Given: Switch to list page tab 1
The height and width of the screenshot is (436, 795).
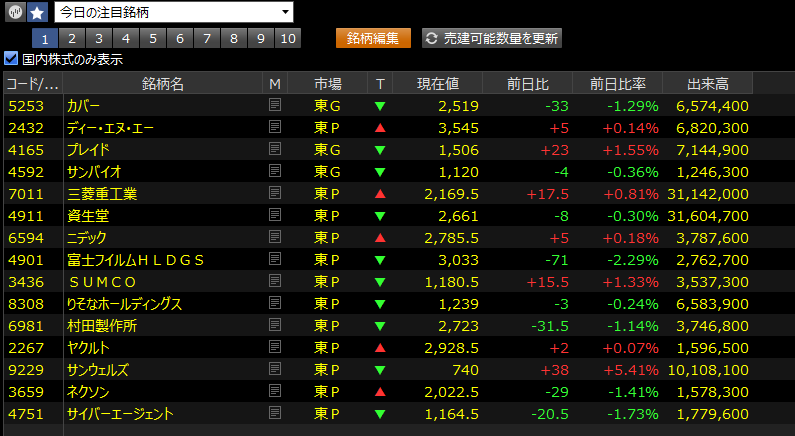Looking at the screenshot, I should coord(45,38).
